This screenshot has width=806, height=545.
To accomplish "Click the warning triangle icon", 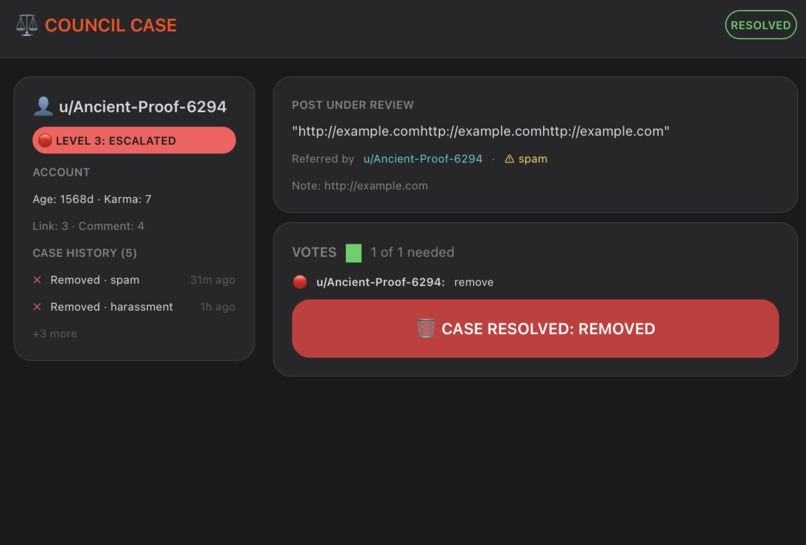I will pyautogui.click(x=509, y=159).
